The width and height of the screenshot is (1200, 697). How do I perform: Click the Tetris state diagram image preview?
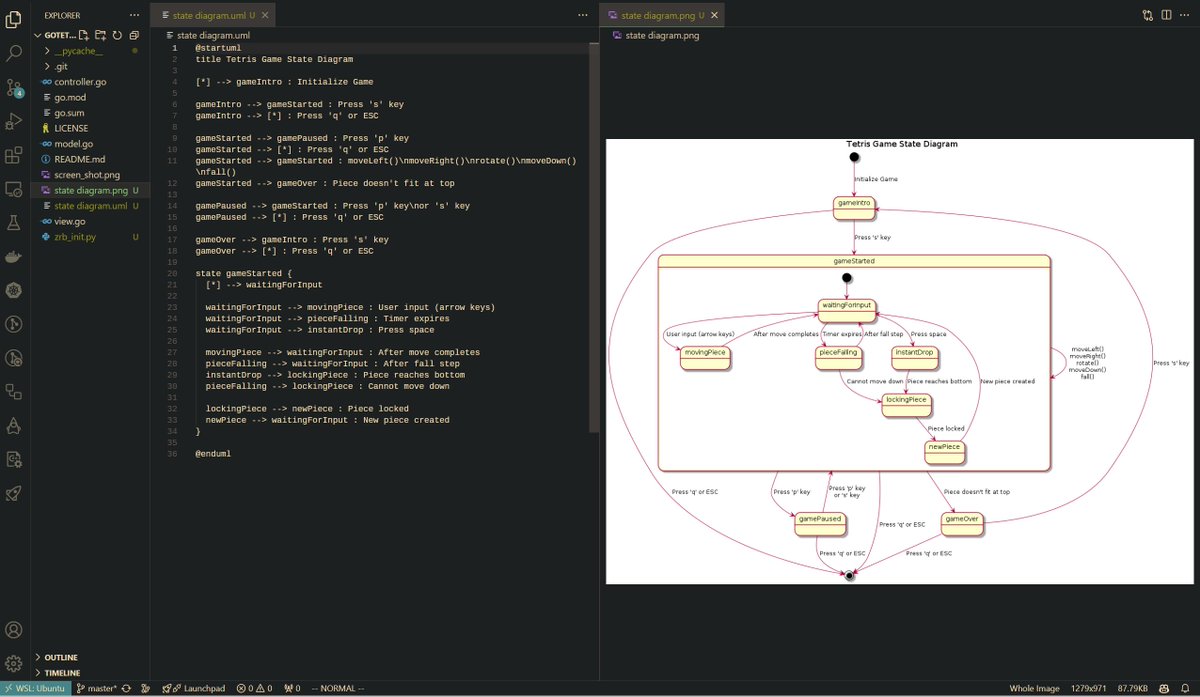[900, 361]
